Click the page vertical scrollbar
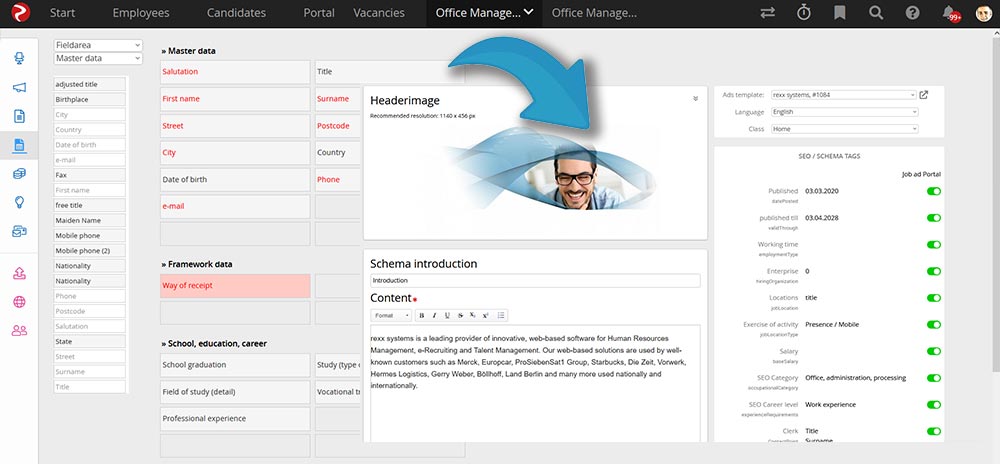1000x464 pixels. (996, 204)
